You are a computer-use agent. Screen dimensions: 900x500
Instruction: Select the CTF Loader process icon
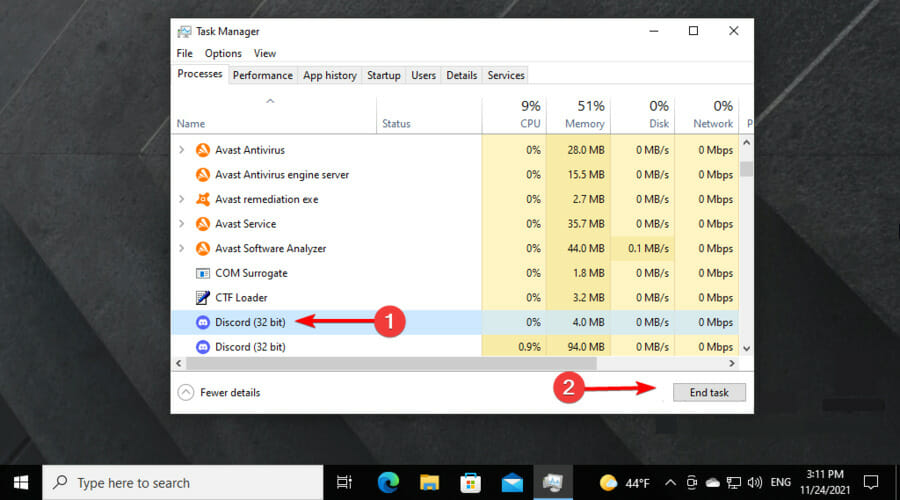point(203,297)
